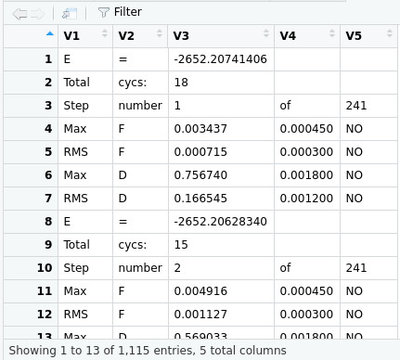The height and width of the screenshot is (360, 400).
Task: Sort by the V2 column header
Action: coord(140,36)
